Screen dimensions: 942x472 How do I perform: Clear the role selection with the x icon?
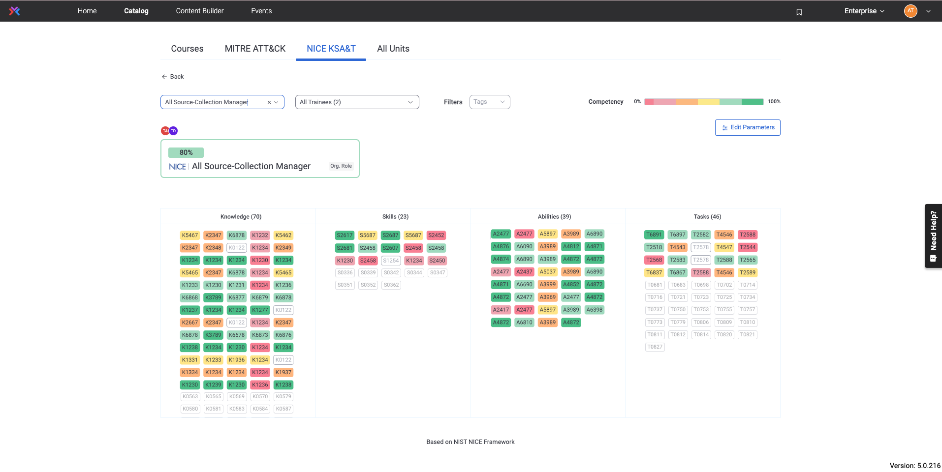[269, 102]
